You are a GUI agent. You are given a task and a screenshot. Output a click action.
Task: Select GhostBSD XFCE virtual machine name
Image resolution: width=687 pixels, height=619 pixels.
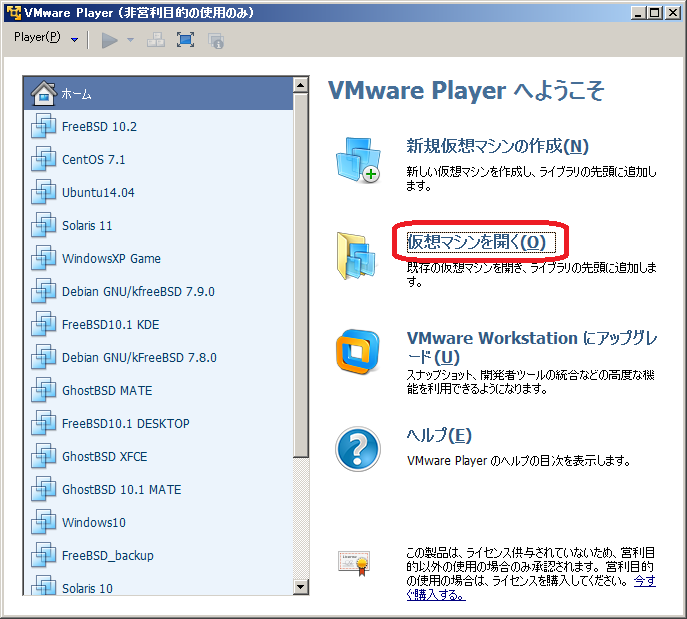(x=105, y=457)
